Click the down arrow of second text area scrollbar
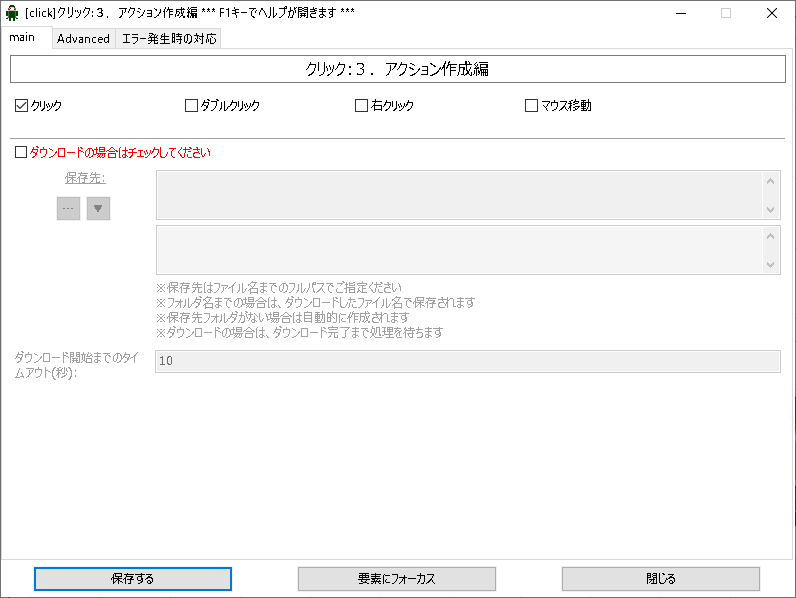This screenshot has height=598, width=796. [x=770, y=264]
